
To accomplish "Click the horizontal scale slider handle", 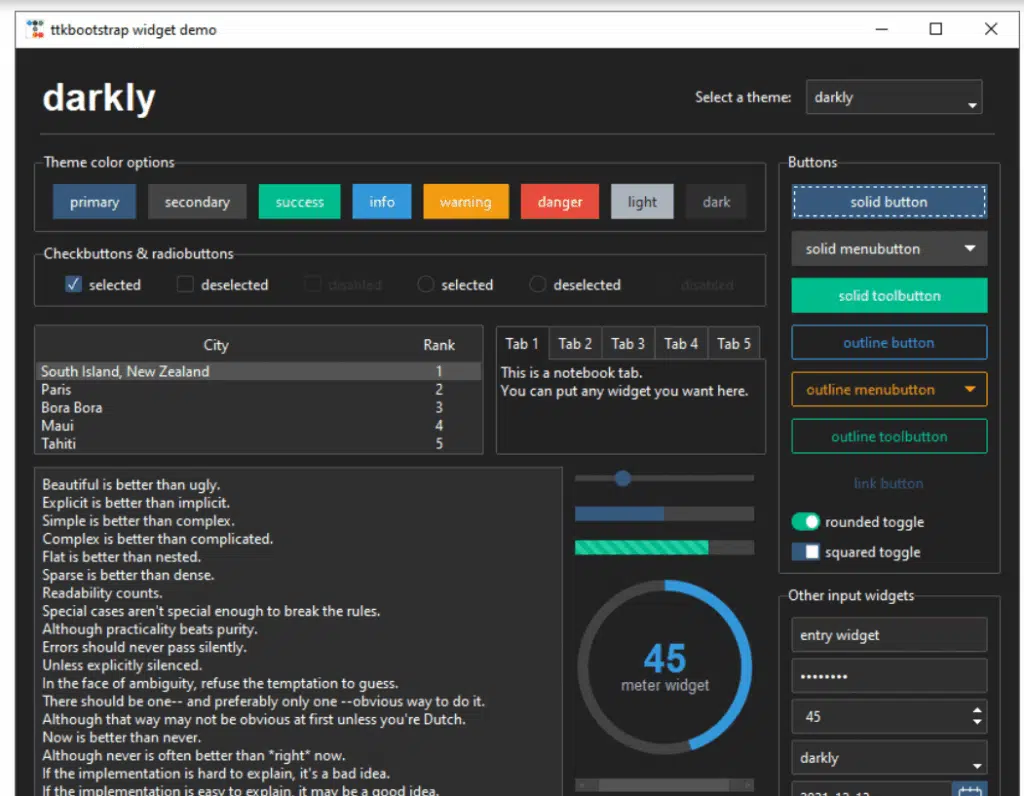I will (622, 479).
